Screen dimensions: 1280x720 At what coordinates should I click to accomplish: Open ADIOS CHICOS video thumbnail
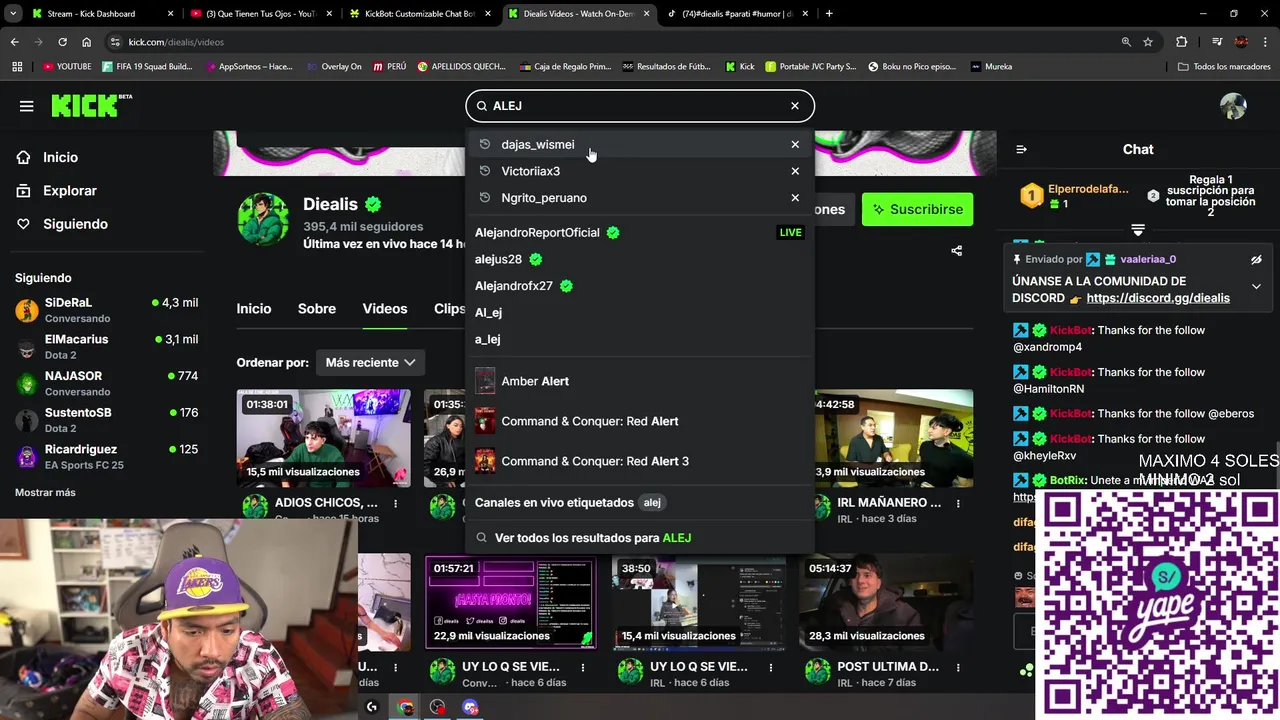[x=324, y=438]
